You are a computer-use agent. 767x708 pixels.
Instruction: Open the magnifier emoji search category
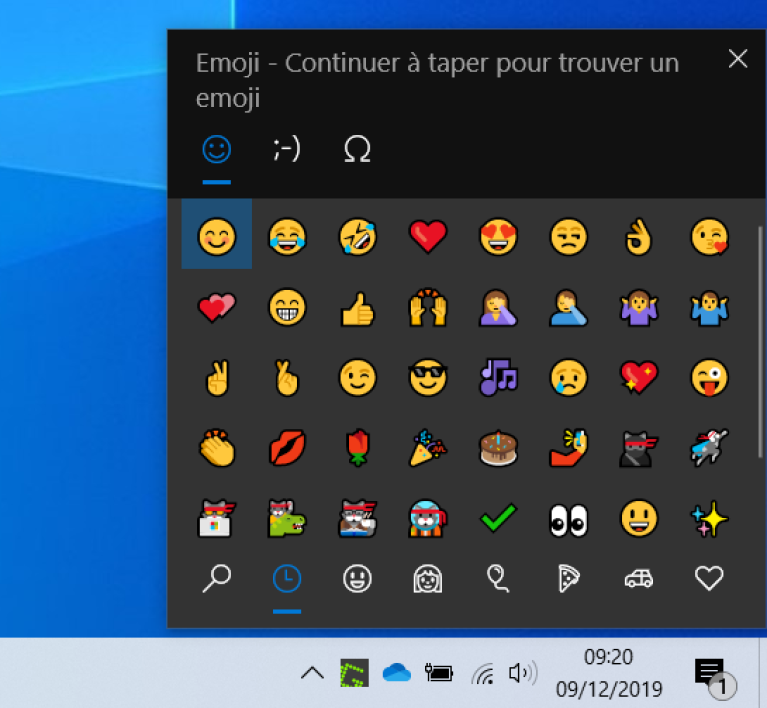click(x=216, y=578)
